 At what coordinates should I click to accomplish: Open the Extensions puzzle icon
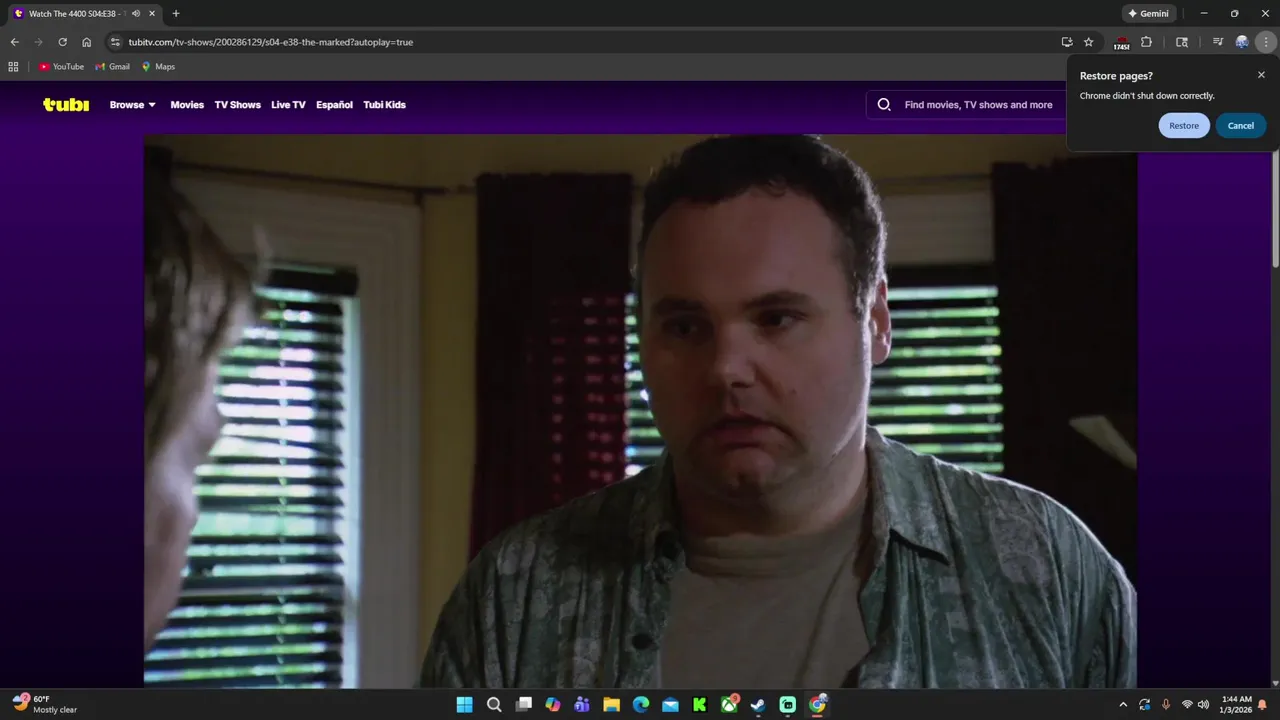[1147, 42]
